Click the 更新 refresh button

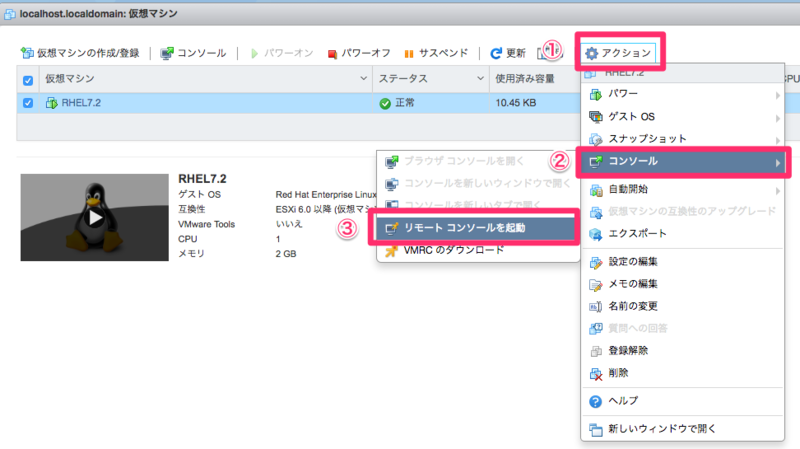(x=508, y=53)
